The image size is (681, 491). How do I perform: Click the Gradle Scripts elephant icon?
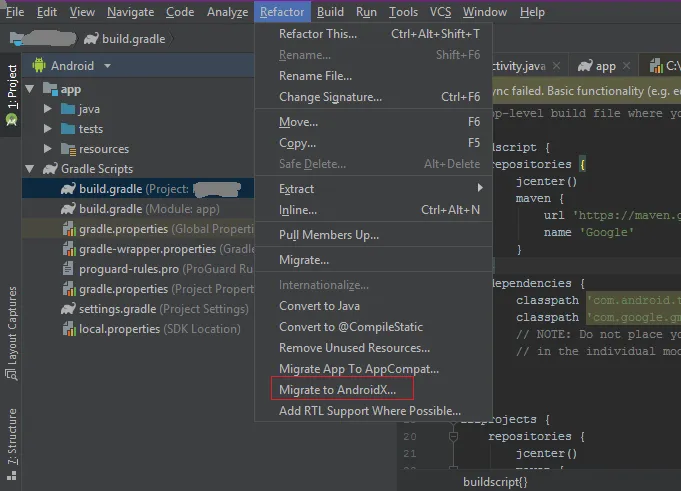point(50,169)
